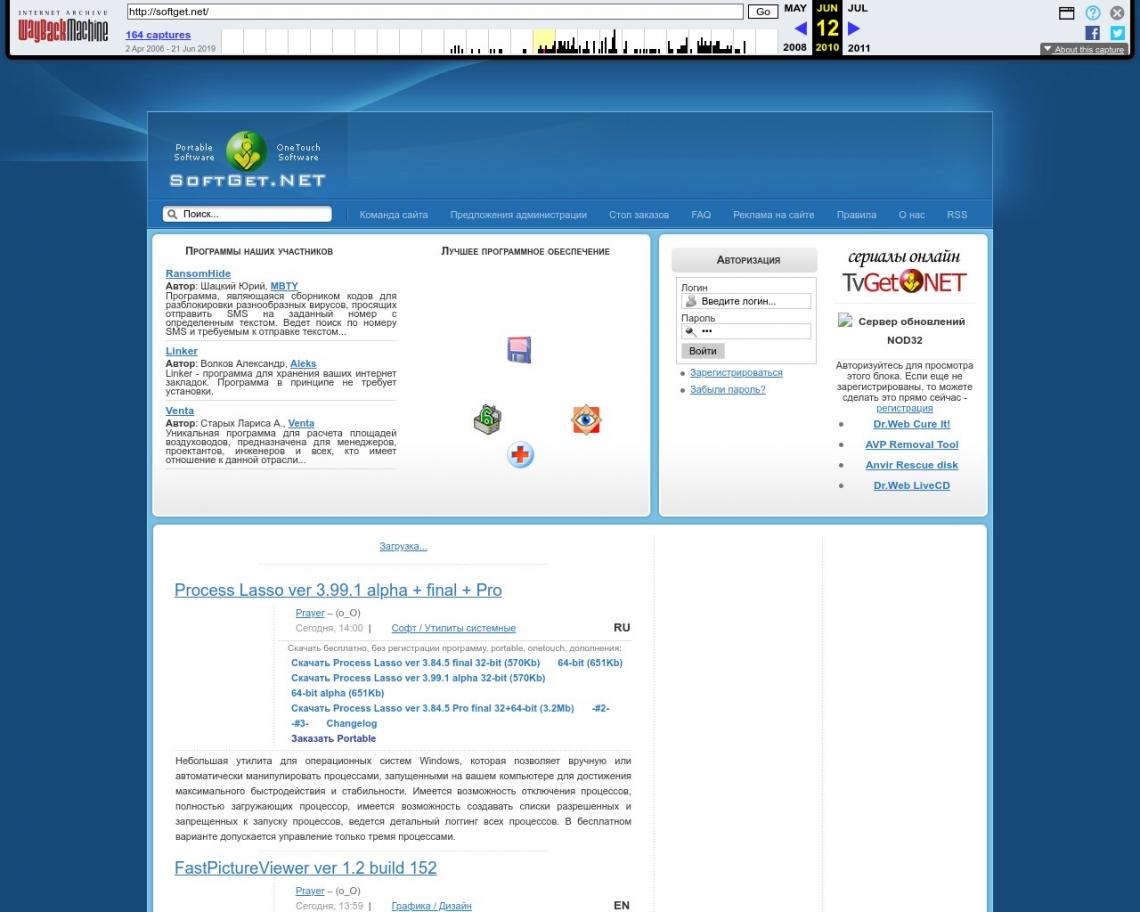The height and width of the screenshot is (912, 1140).
Task: Click the Go button next to the URL field
Action: point(763,12)
